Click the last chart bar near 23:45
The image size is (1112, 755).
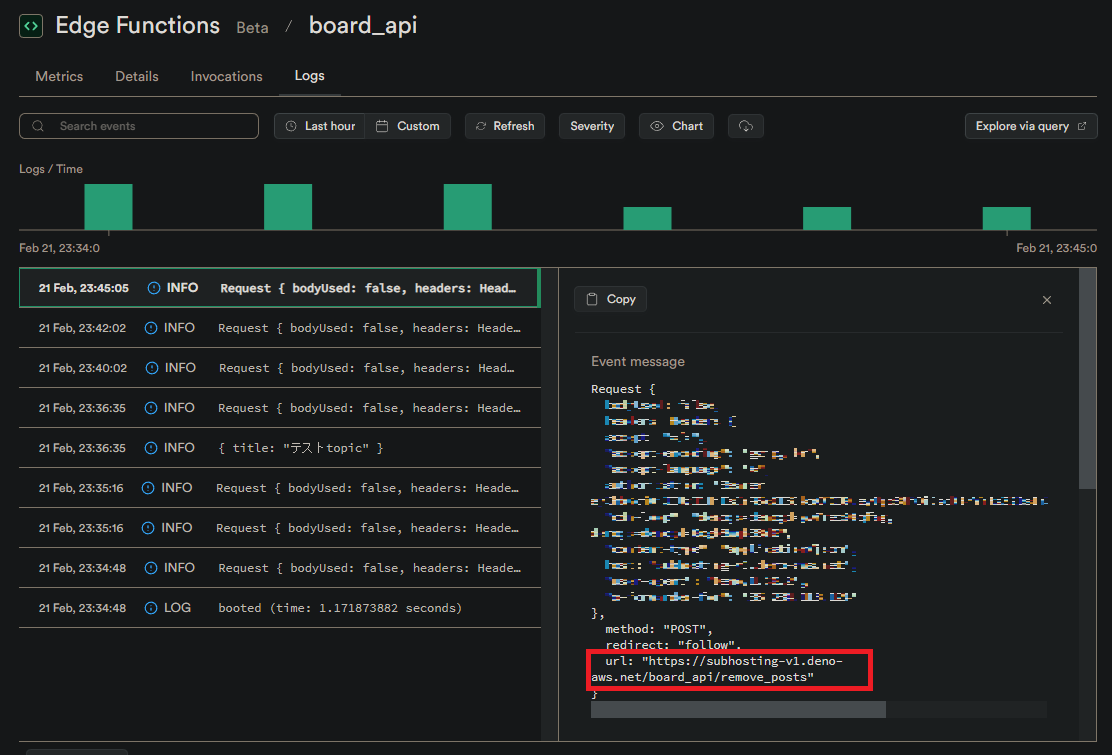tap(1006, 218)
